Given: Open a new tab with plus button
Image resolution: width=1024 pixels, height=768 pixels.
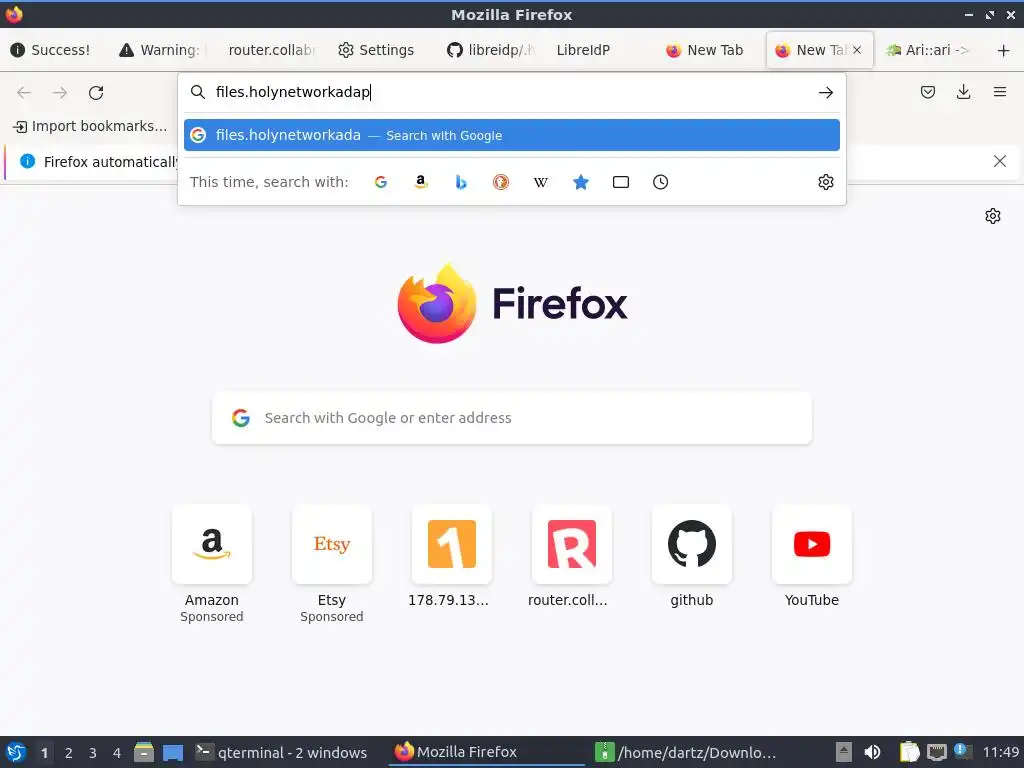Looking at the screenshot, I should (1003, 50).
